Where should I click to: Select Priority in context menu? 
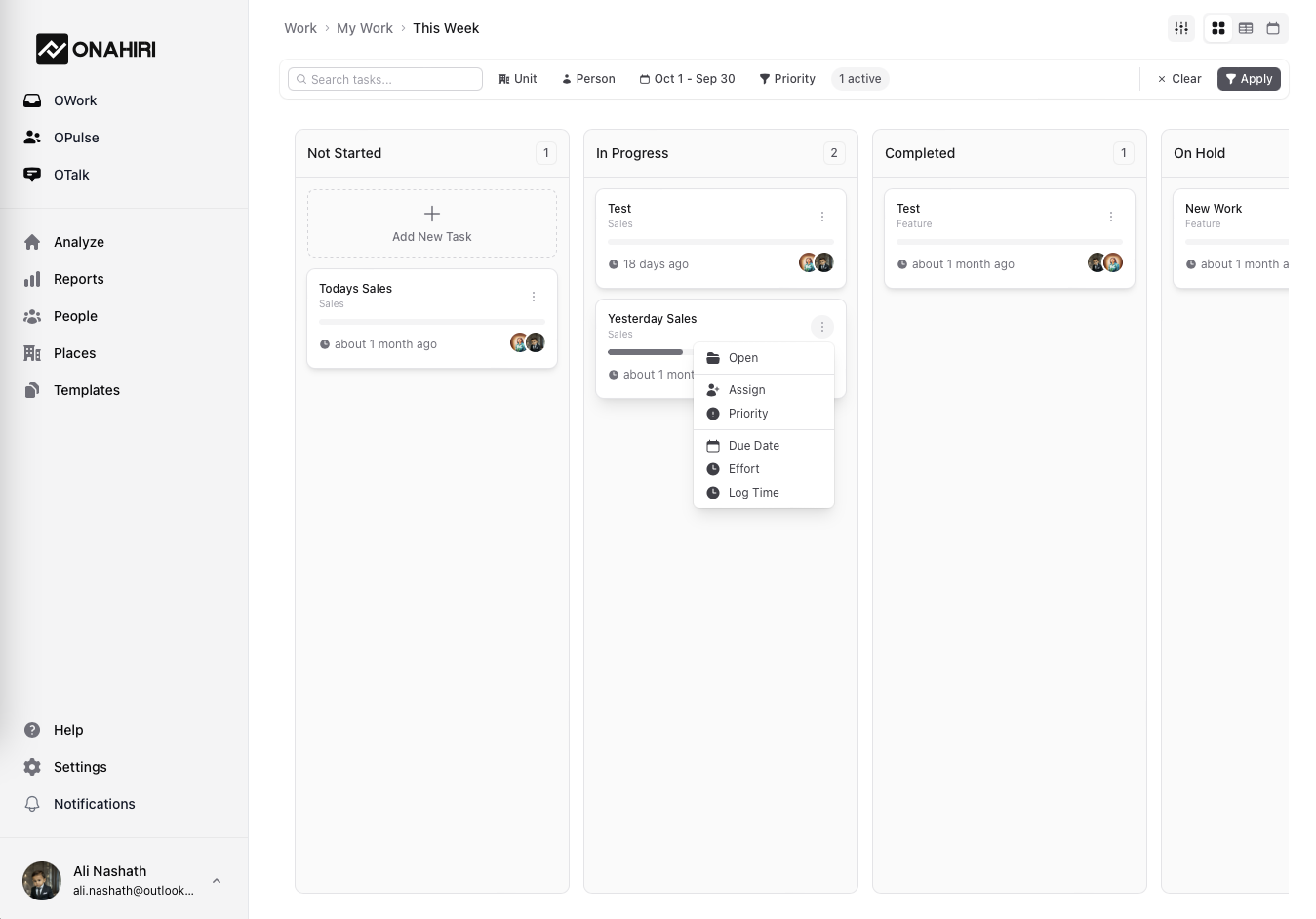click(764, 414)
